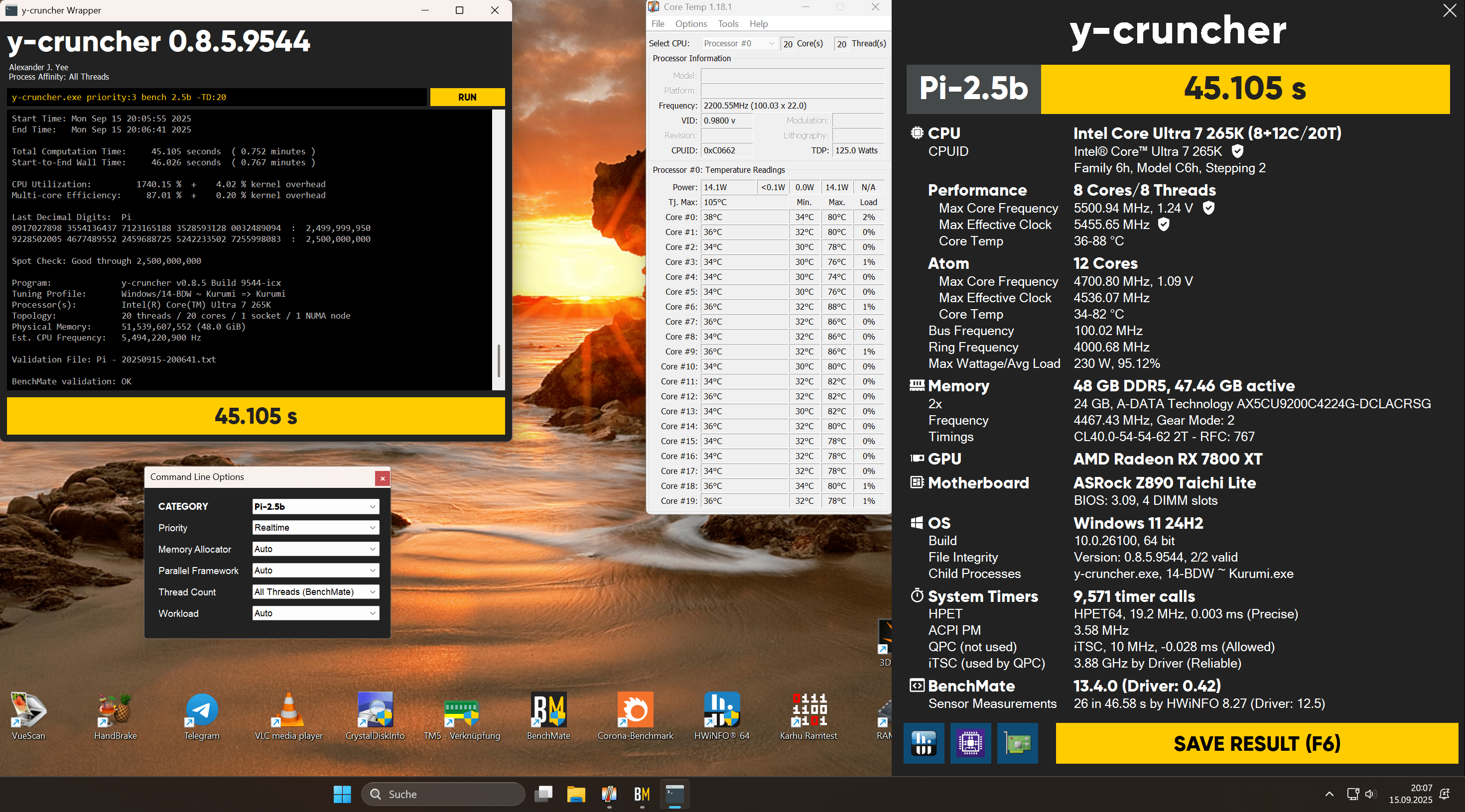Image resolution: width=1465 pixels, height=812 pixels.
Task: Open the Priority dropdown set to Realtime
Action: click(x=316, y=527)
